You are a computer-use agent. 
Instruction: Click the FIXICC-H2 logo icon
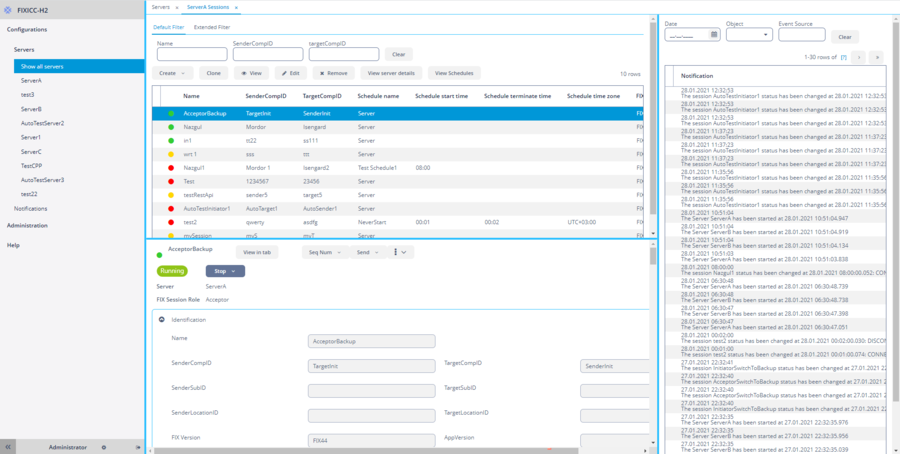[9, 8]
